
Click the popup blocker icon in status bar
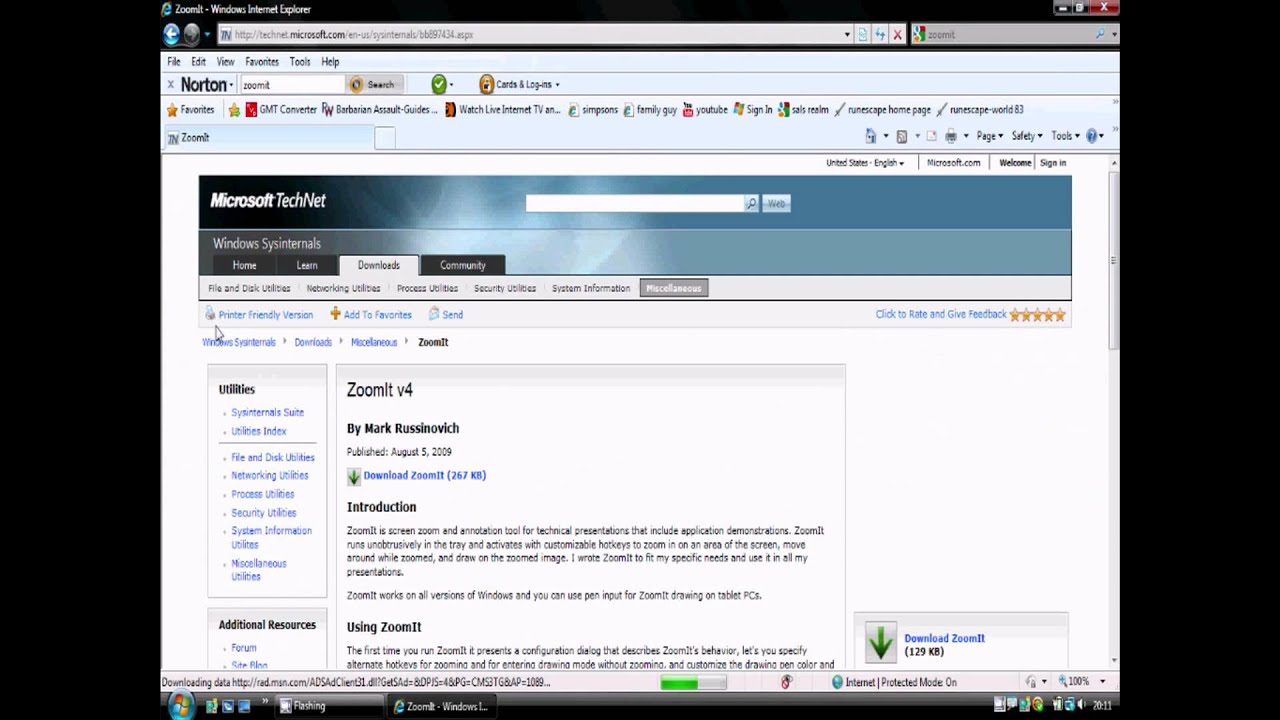(x=786, y=682)
